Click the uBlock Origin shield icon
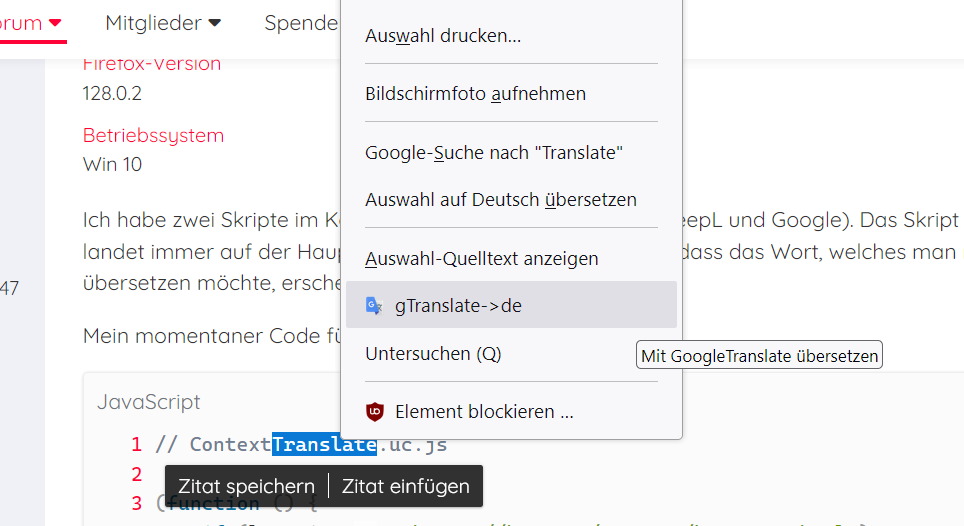964x526 pixels. (x=375, y=411)
